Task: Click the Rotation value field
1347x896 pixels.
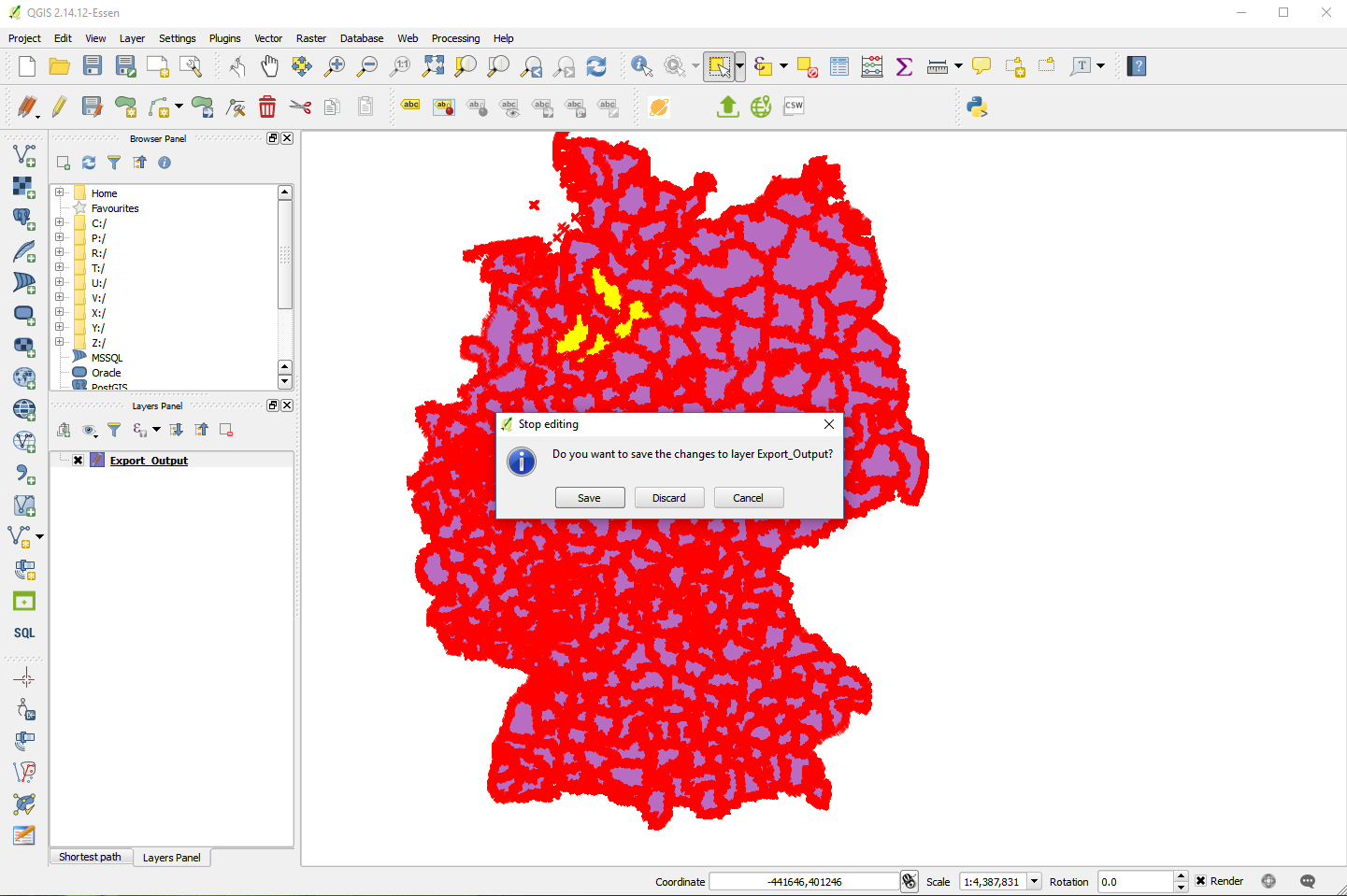Action: coord(1135,881)
